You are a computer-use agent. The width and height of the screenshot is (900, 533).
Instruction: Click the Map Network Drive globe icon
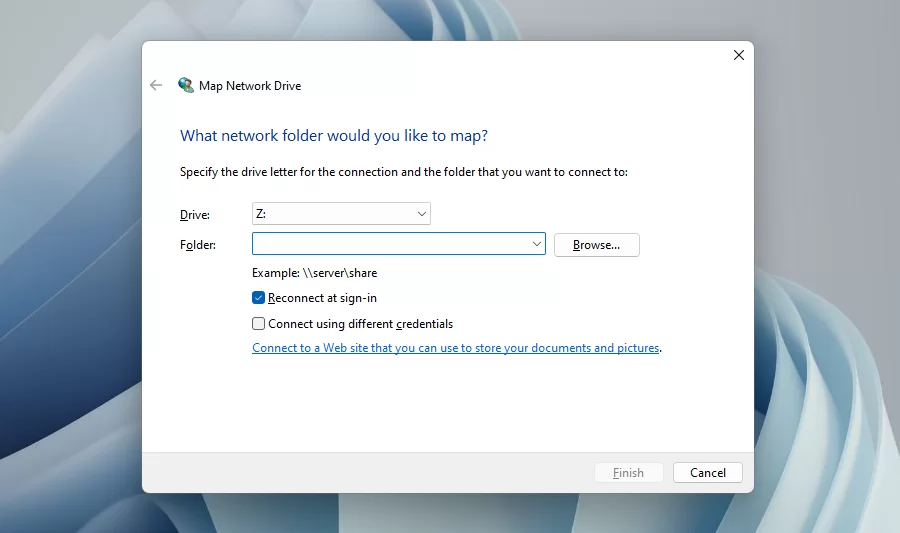point(185,85)
